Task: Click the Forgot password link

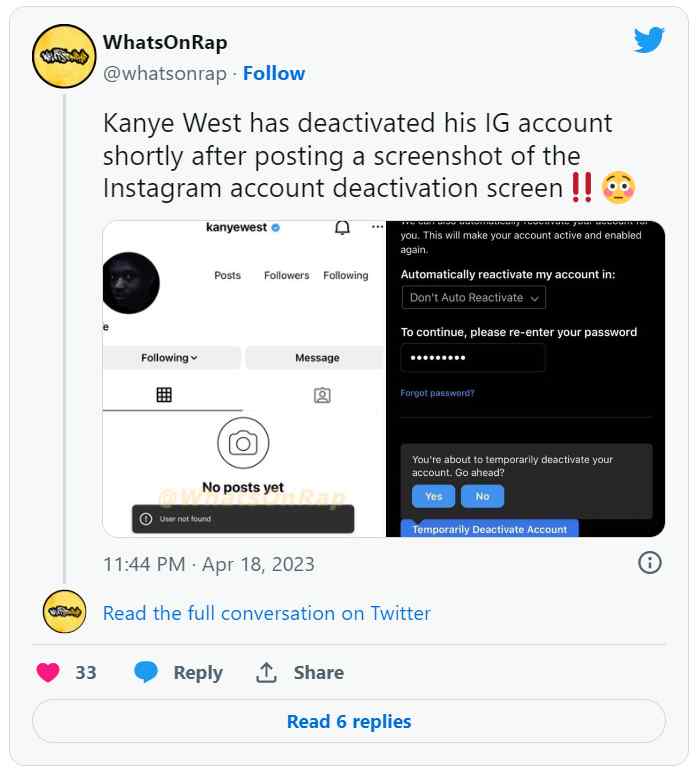Action: click(x=437, y=393)
